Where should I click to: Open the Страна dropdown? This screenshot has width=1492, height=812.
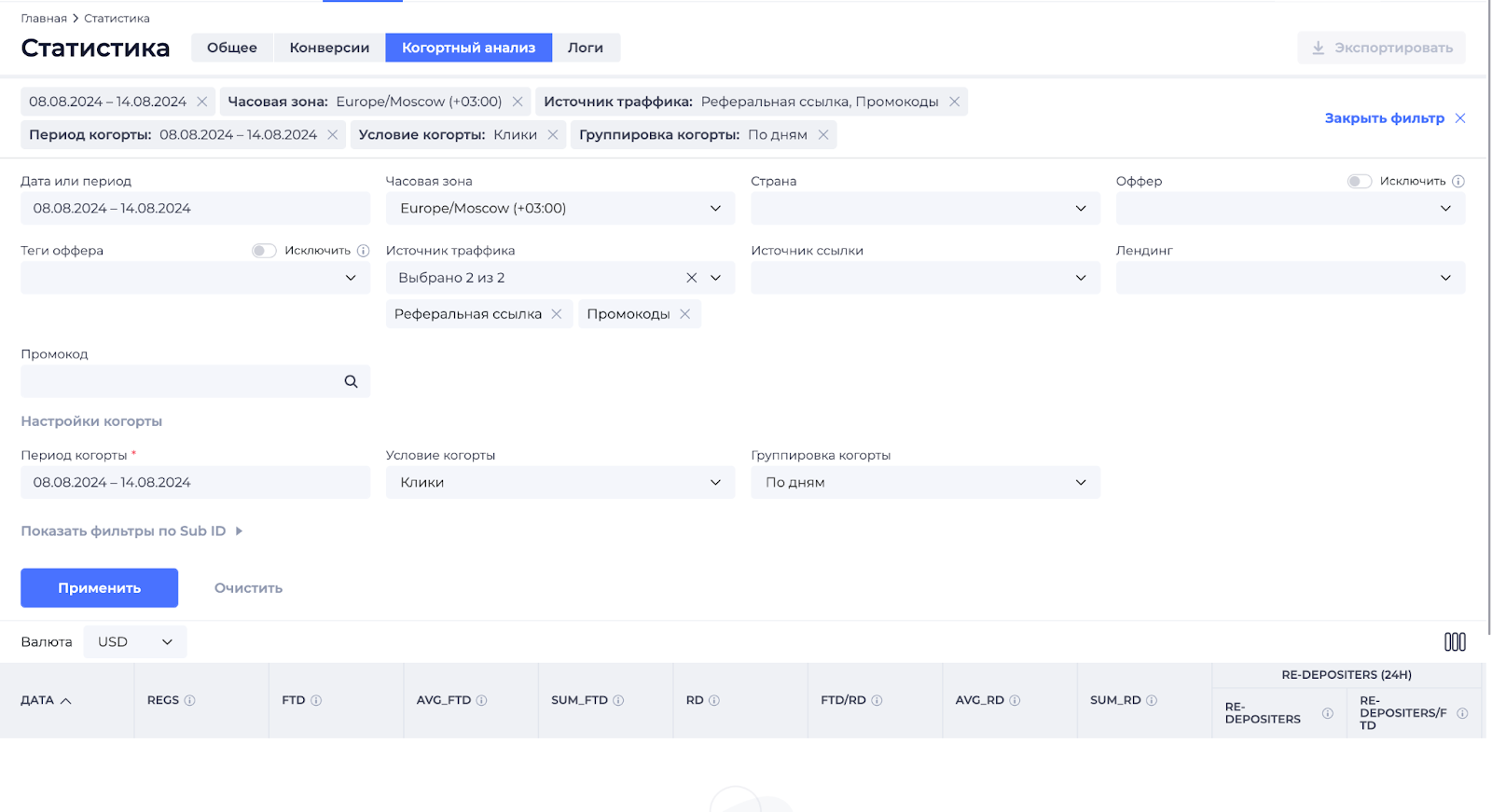click(x=925, y=208)
